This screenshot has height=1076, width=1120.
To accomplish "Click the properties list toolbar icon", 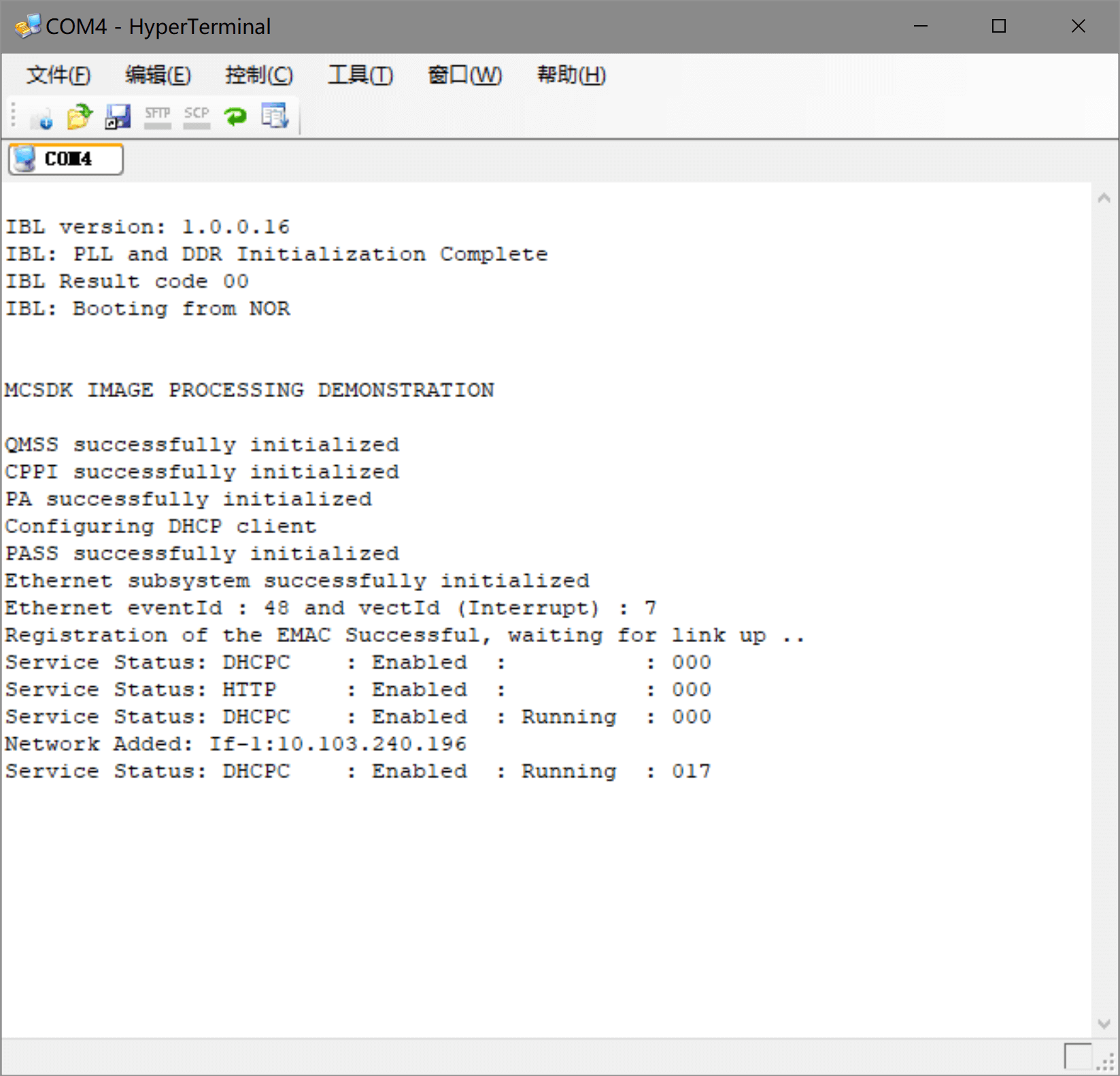I will [x=275, y=116].
